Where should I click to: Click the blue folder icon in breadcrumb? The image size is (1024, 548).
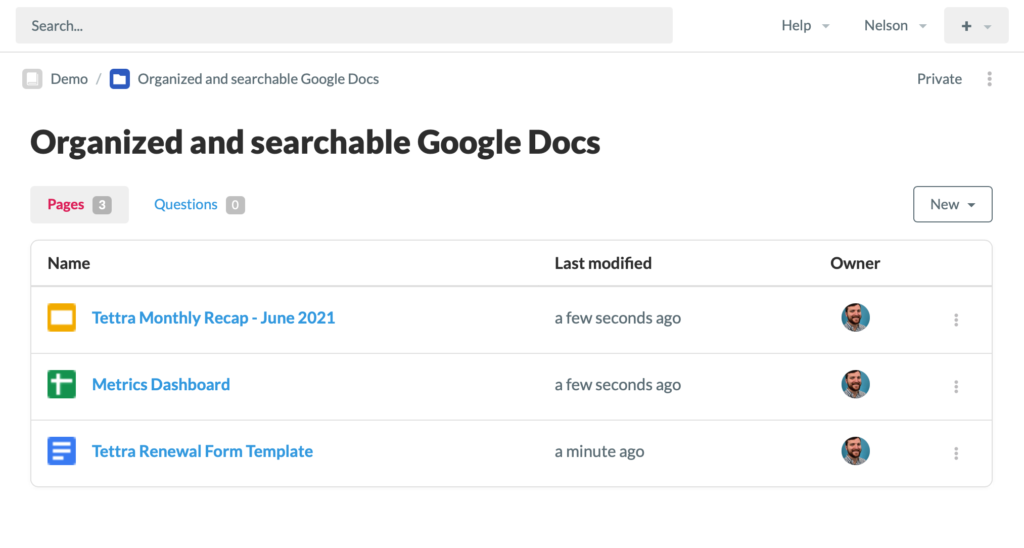coord(120,79)
